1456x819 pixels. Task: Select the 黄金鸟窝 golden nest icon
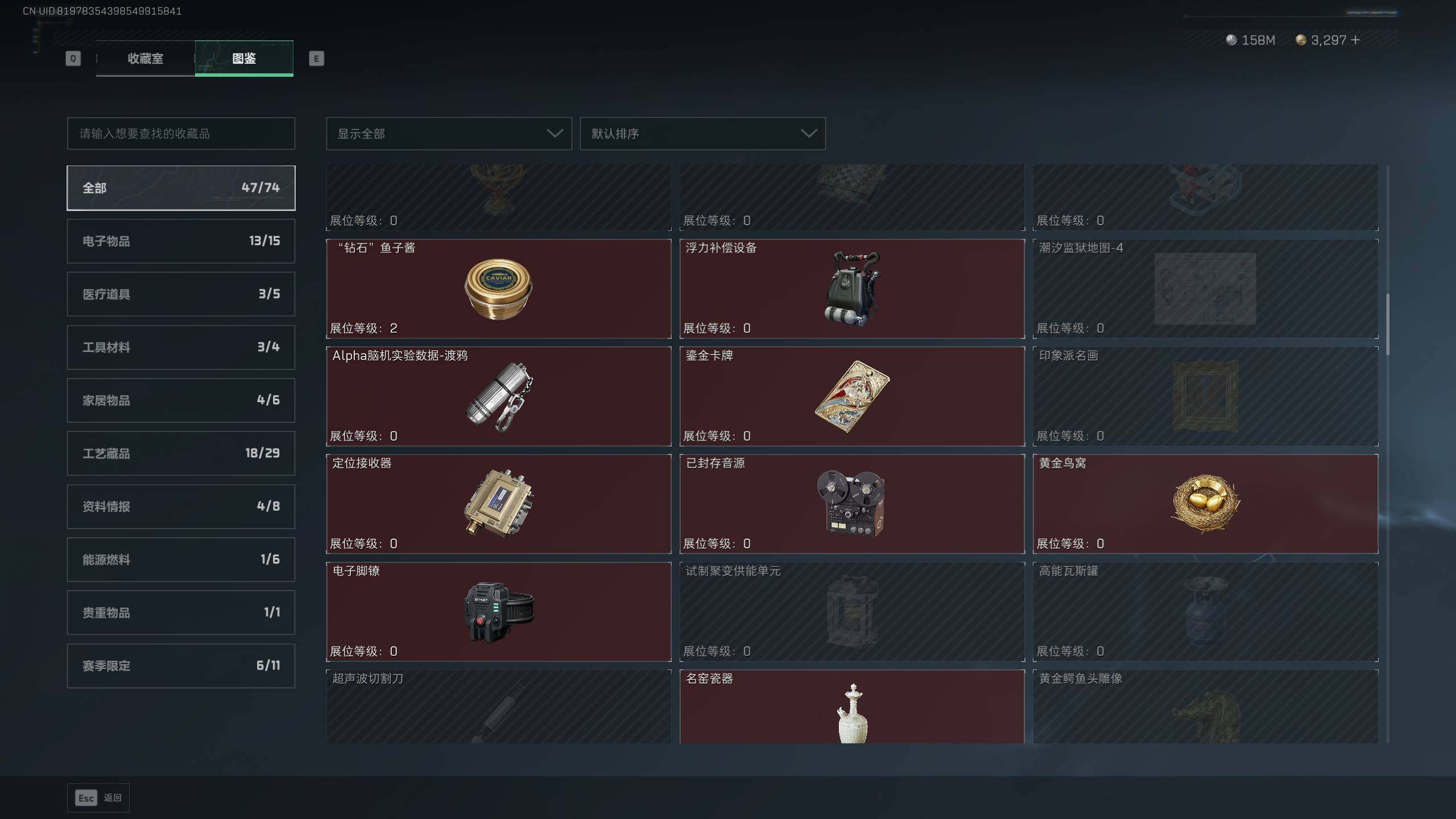coord(1205,503)
